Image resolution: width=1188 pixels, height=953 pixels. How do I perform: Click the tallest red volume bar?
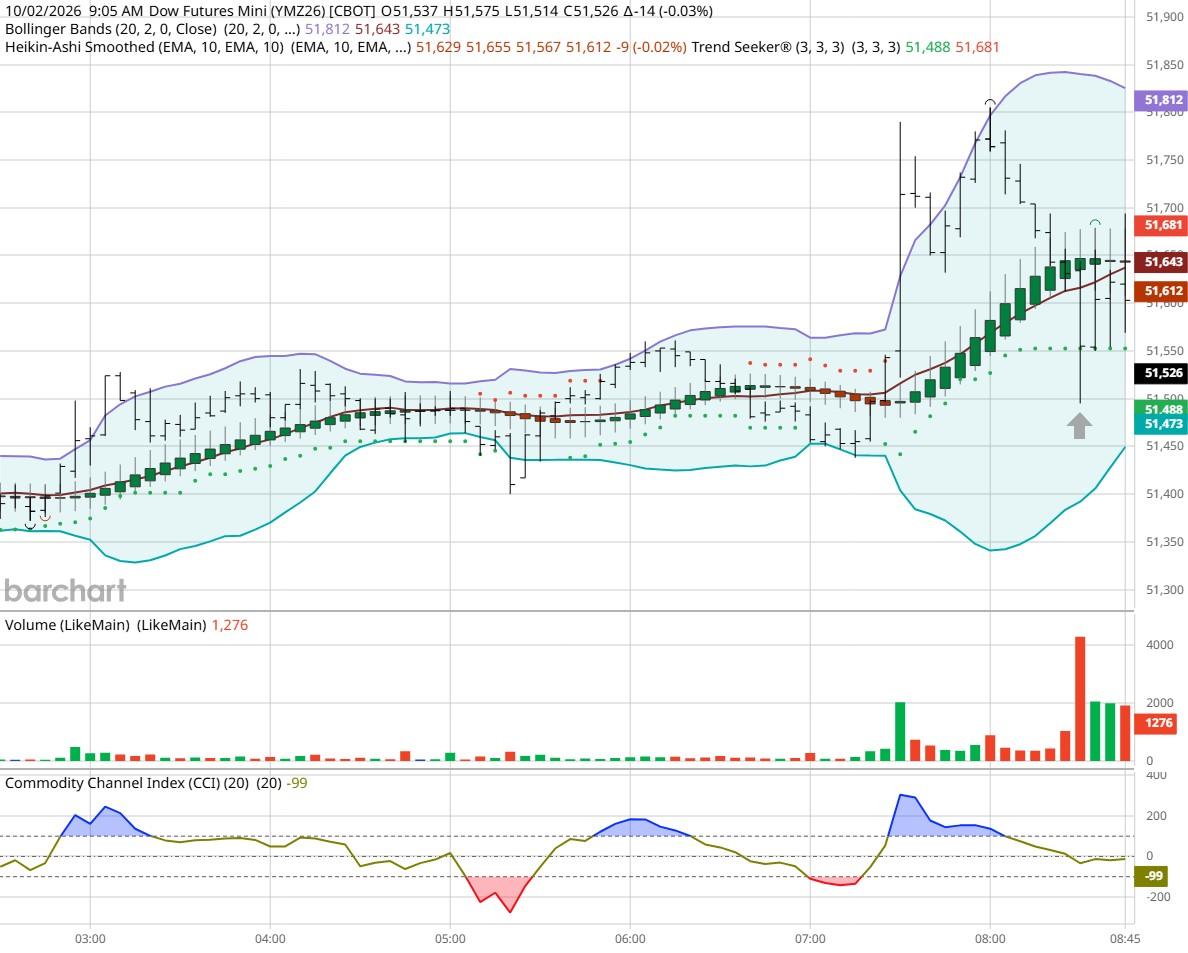tap(1080, 698)
